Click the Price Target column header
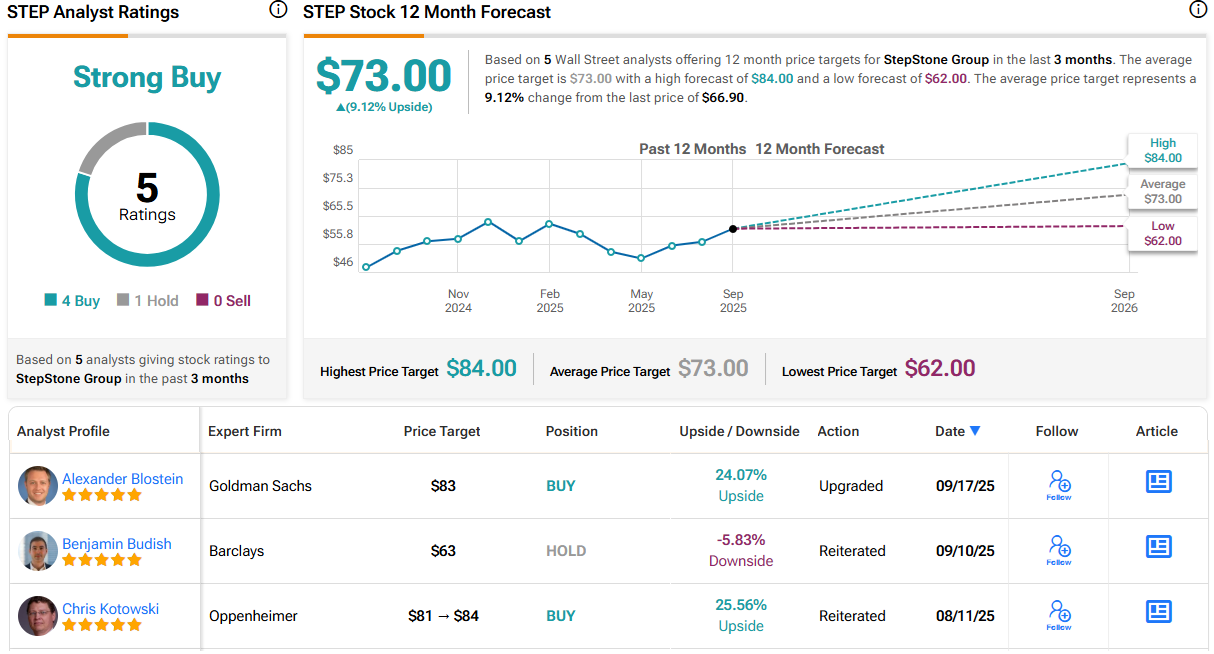The image size is (1214, 654). (442, 431)
